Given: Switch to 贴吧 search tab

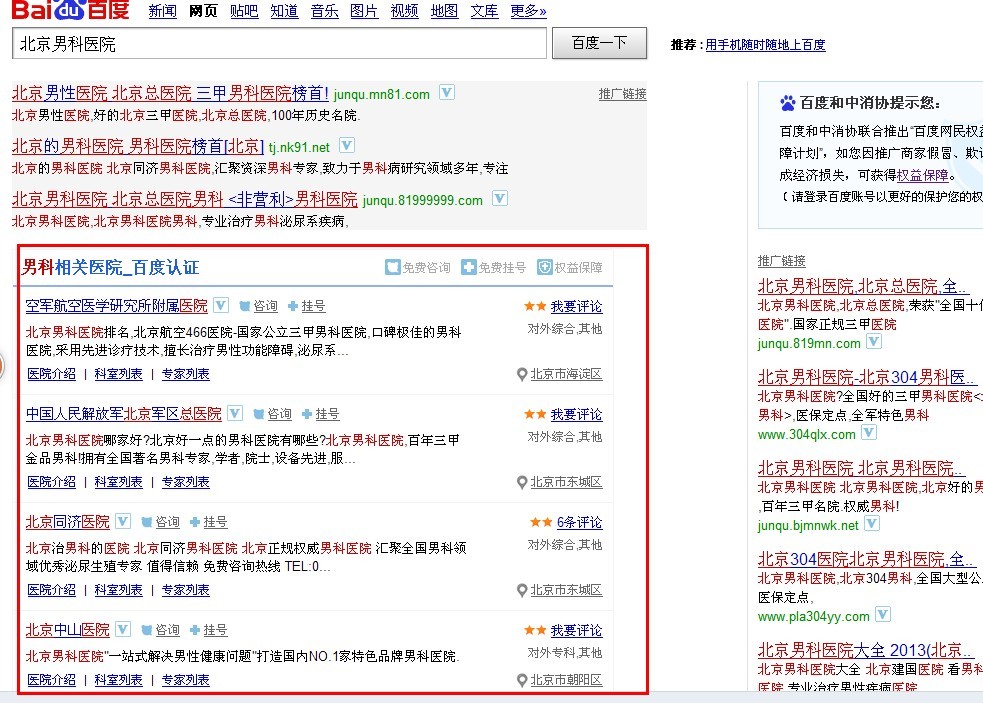Looking at the screenshot, I should tap(244, 11).
